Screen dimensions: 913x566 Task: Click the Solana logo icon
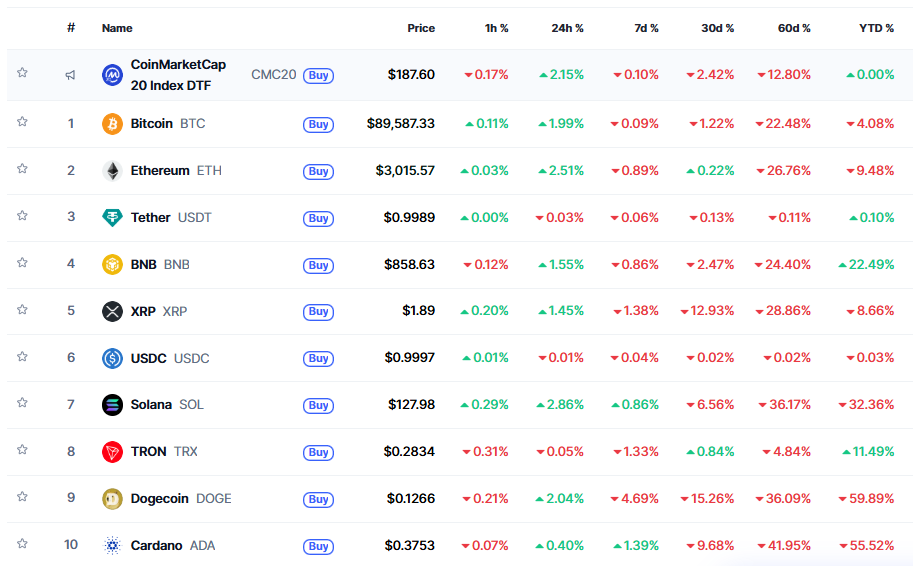(113, 405)
